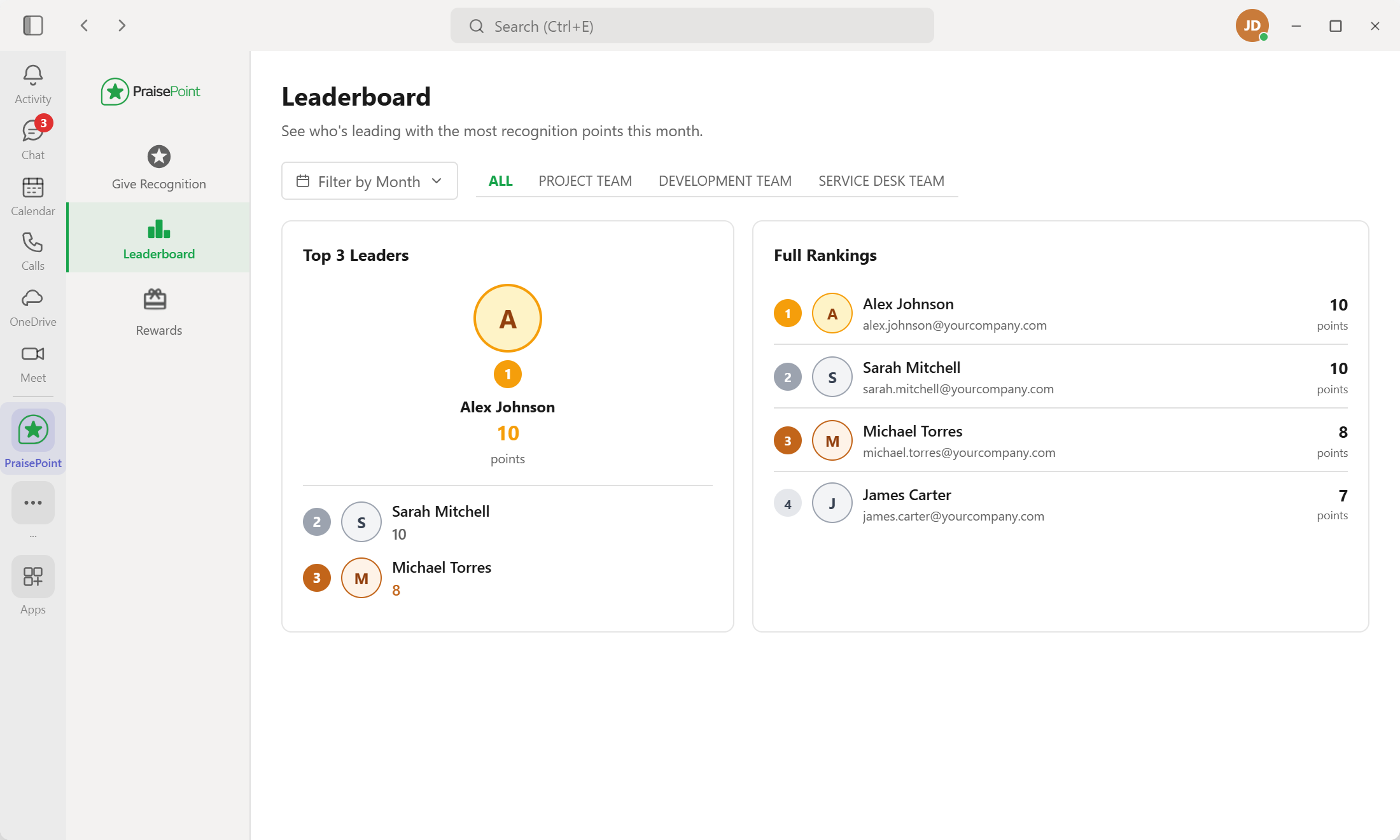1400x840 pixels.
Task: Click Alex Johnson's large top avatar
Action: 508,318
